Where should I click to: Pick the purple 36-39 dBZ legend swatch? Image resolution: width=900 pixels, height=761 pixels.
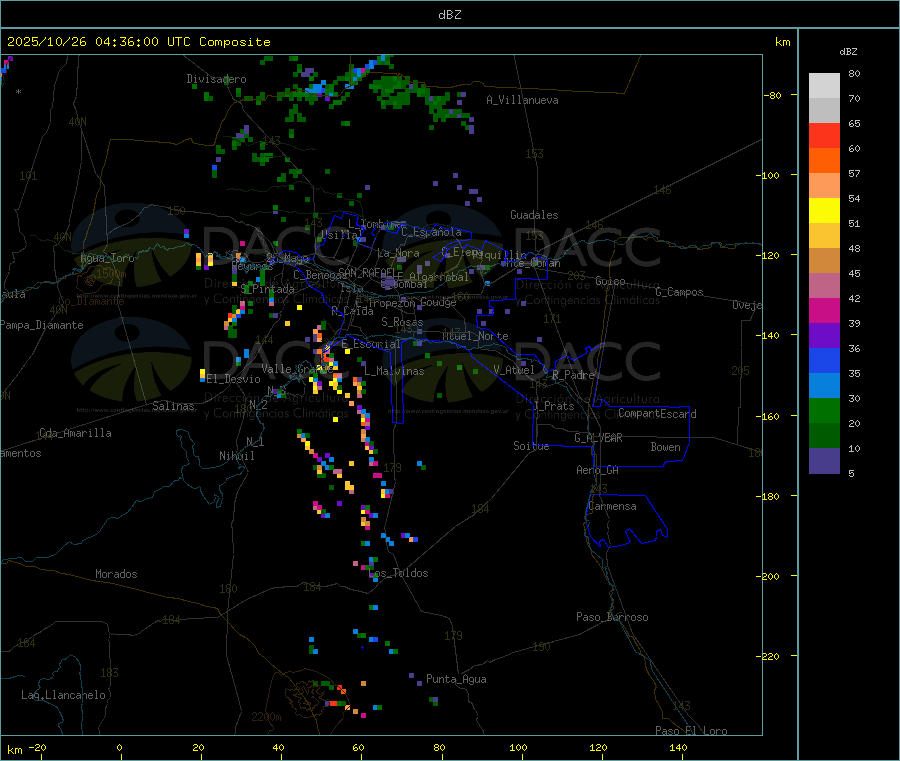click(x=824, y=336)
